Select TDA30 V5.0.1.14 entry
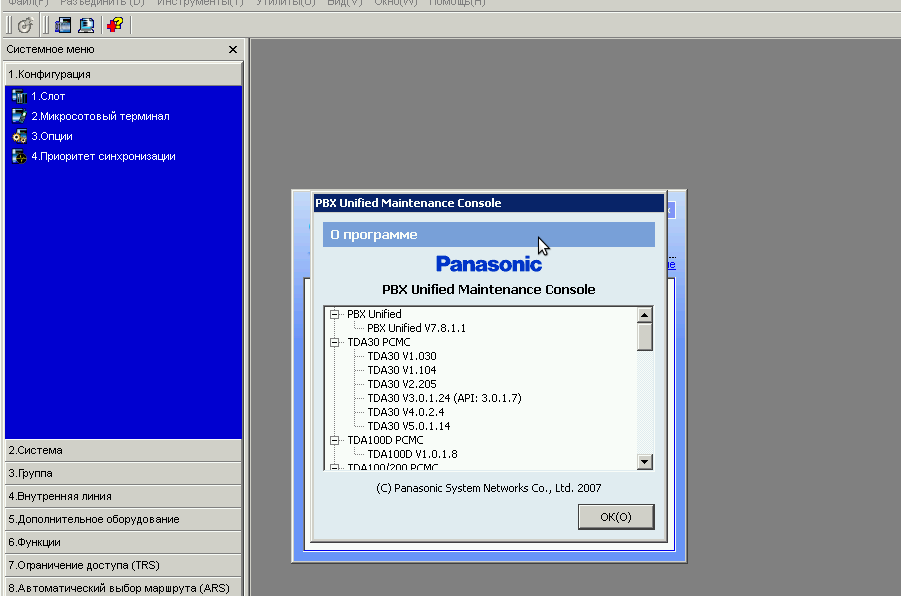The width and height of the screenshot is (901, 596). 409,426
